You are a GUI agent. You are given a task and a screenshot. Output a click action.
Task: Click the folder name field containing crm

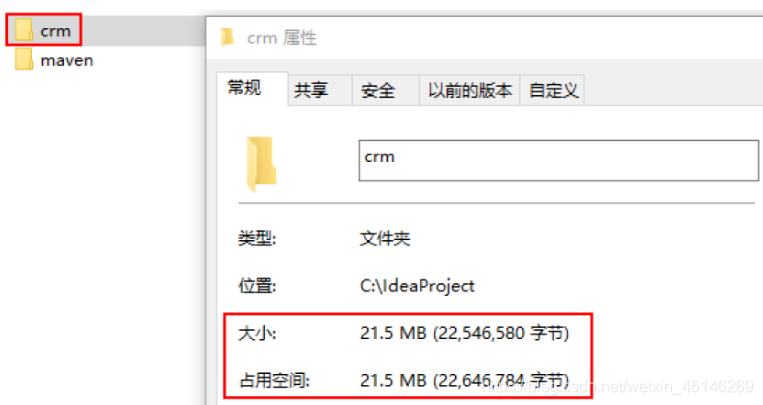(x=559, y=161)
